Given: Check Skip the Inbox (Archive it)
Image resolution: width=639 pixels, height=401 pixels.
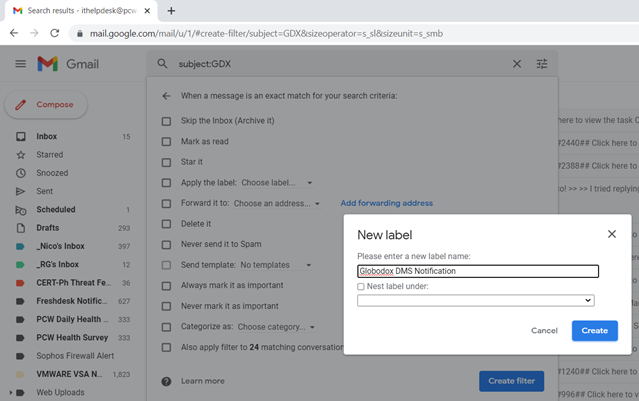Looking at the screenshot, I should (x=166, y=121).
